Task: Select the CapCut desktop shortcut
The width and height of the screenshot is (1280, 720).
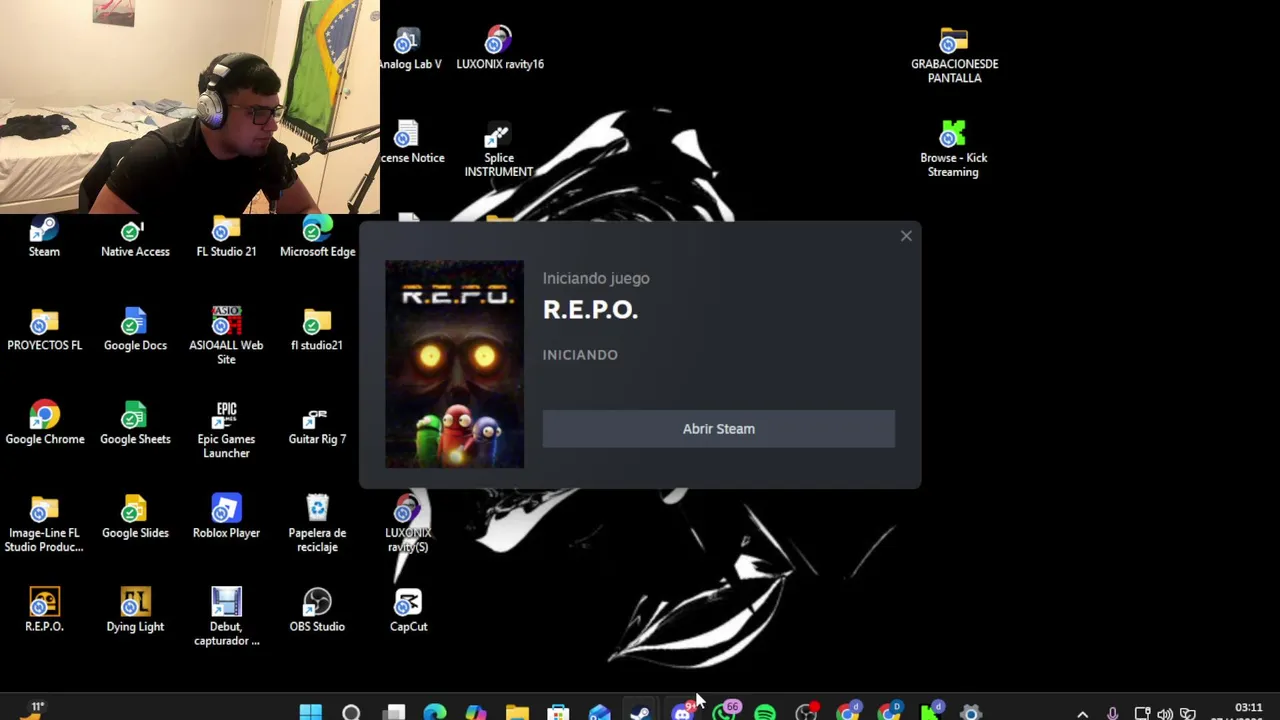Action: pyautogui.click(x=408, y=612)
